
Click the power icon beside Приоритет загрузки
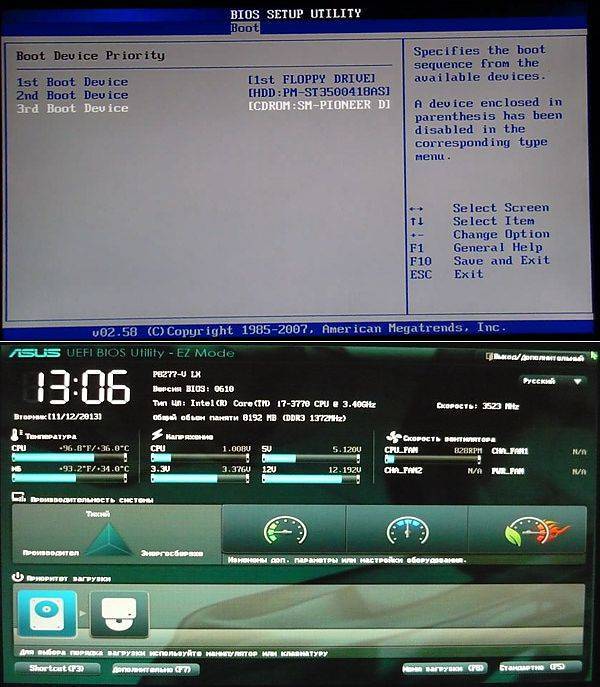click(18, 577)
